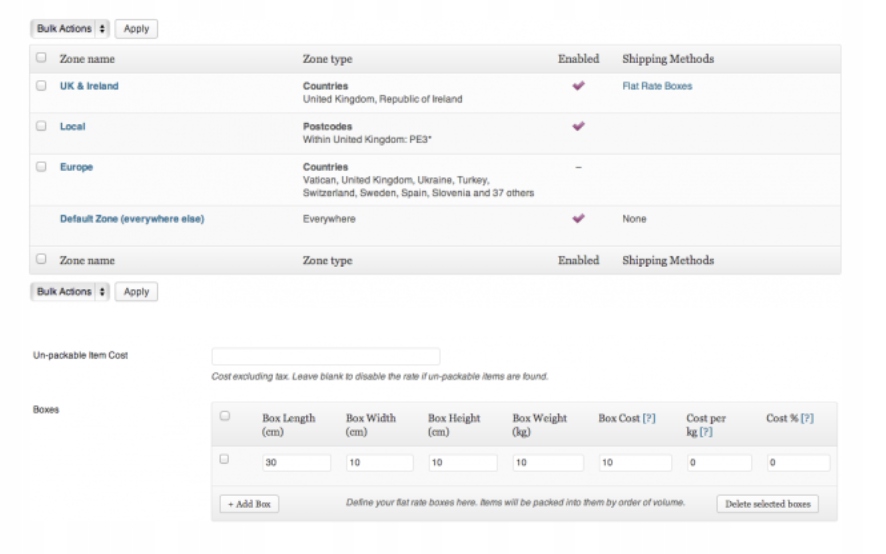This screenshot has width=886, height=554.
Task: Open the Cost % help tooltip
Action: (807, 418)
